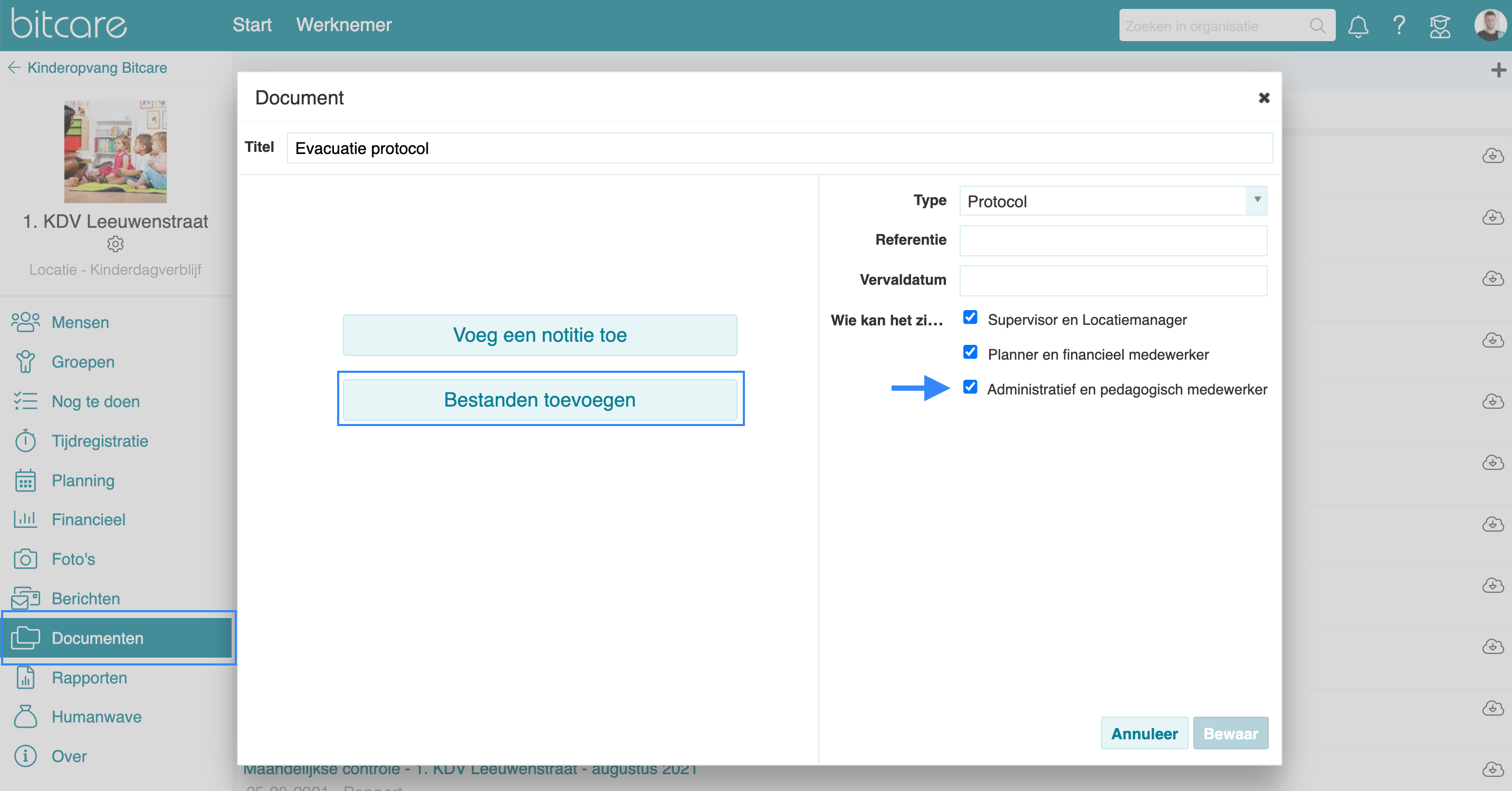Click the Berichten mail icon

pyautogui.click(x=25, y=598)
